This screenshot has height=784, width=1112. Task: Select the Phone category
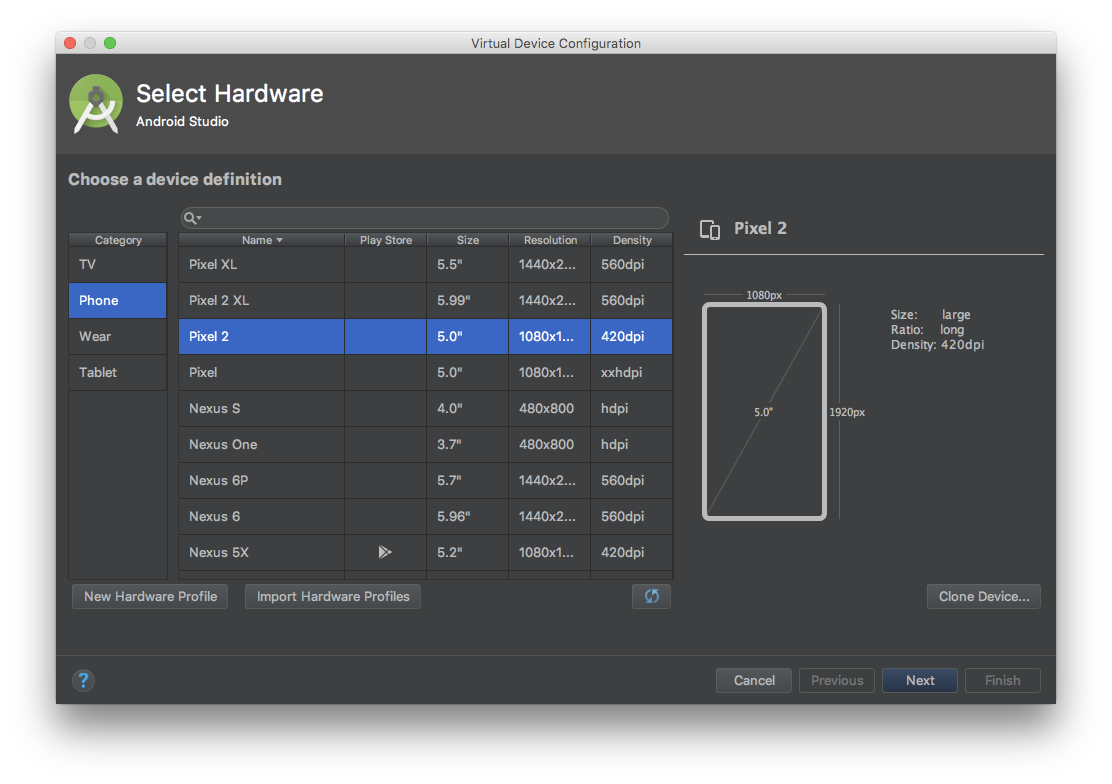coord(118,300)
